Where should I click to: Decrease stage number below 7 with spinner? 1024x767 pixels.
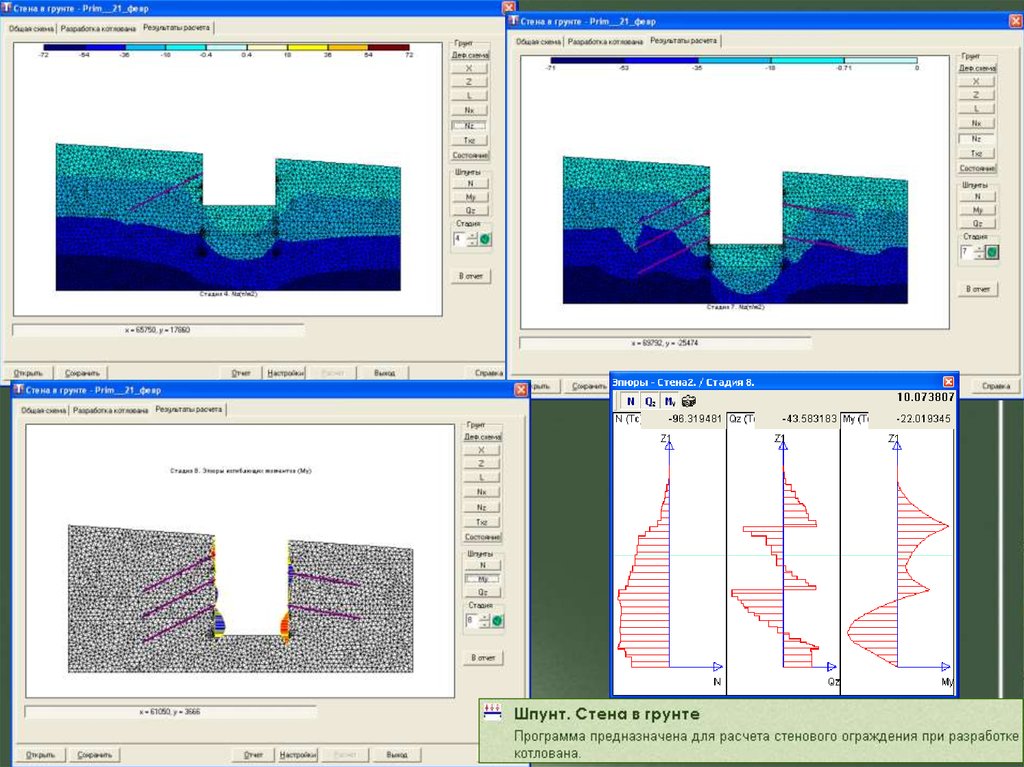tap(979, 256)
